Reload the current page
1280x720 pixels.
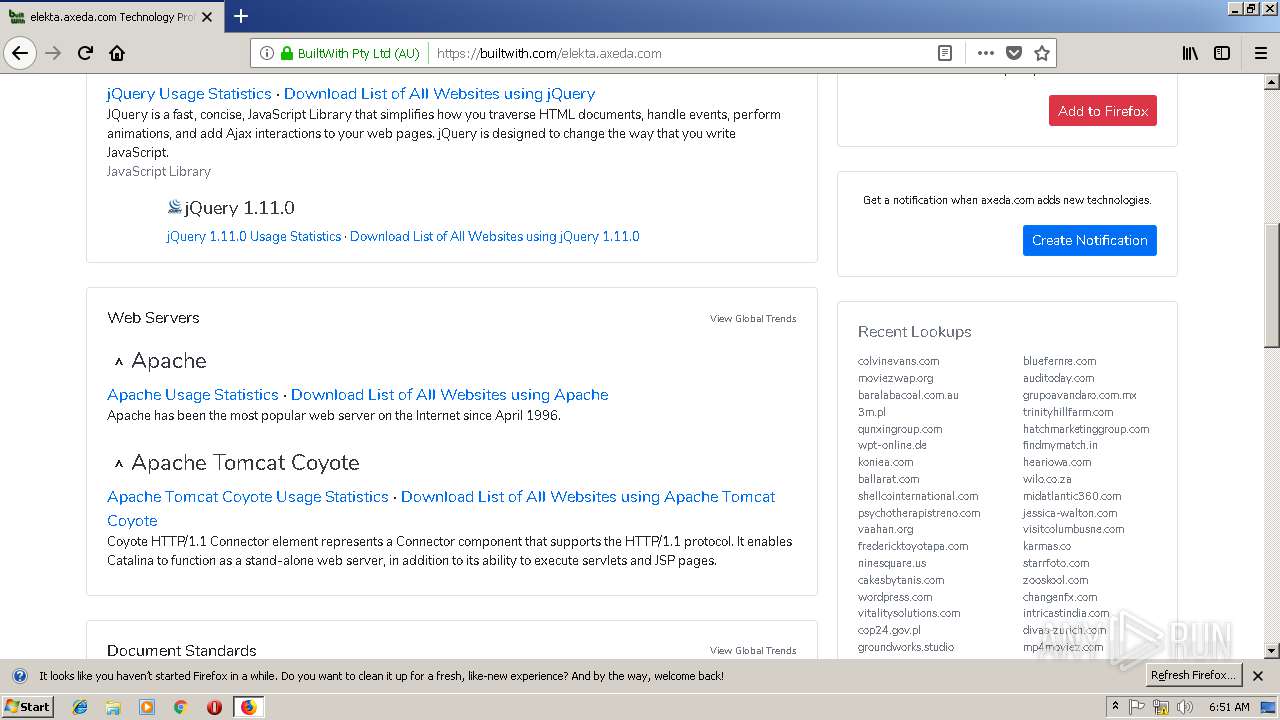point(85,53)
